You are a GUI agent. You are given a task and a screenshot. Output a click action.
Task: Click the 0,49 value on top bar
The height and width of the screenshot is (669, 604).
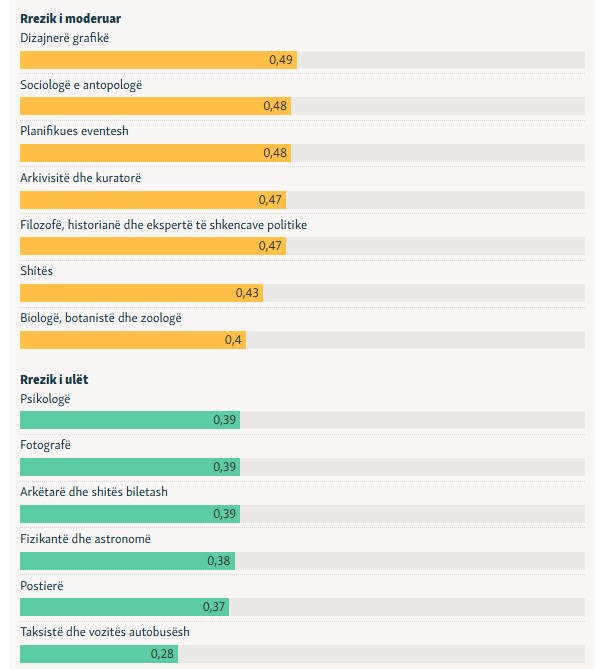[x=281, y=61]
